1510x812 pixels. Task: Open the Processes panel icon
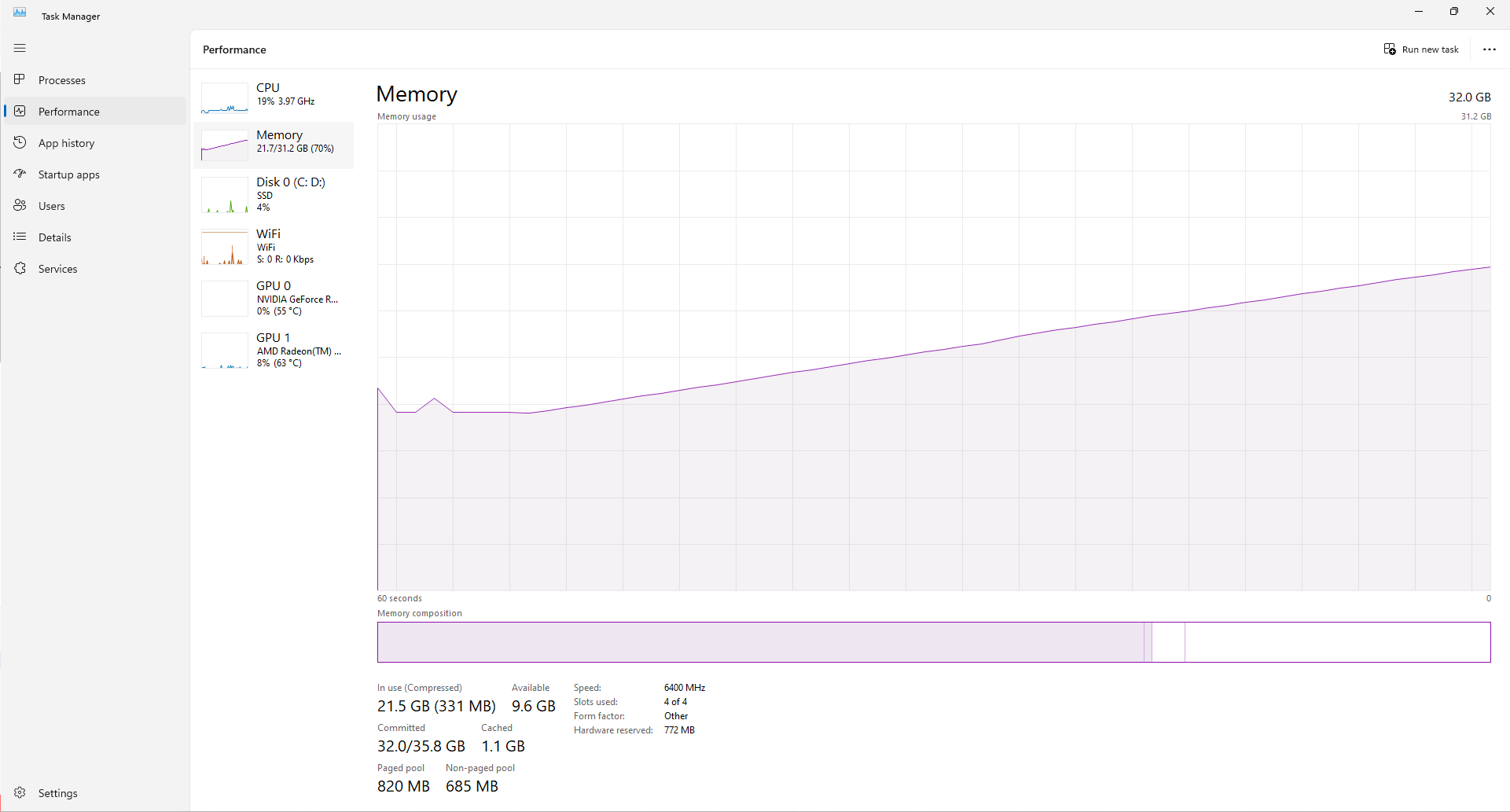[x=20, y=79]
